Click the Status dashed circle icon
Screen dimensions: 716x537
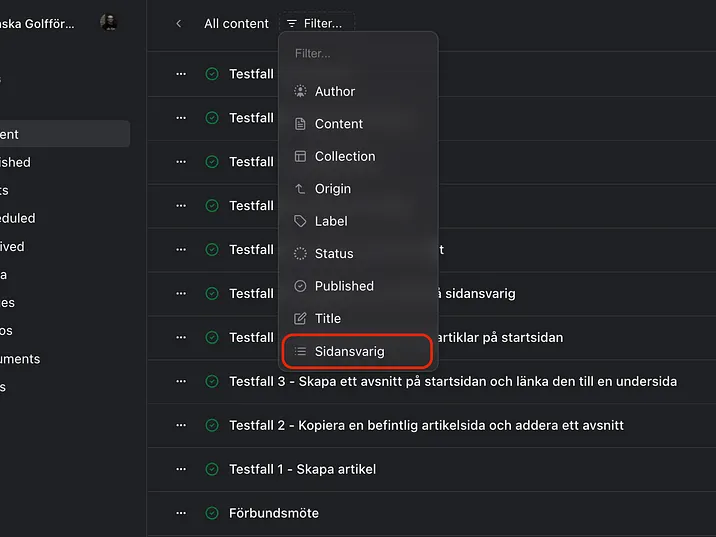click(x=300, y=254)
